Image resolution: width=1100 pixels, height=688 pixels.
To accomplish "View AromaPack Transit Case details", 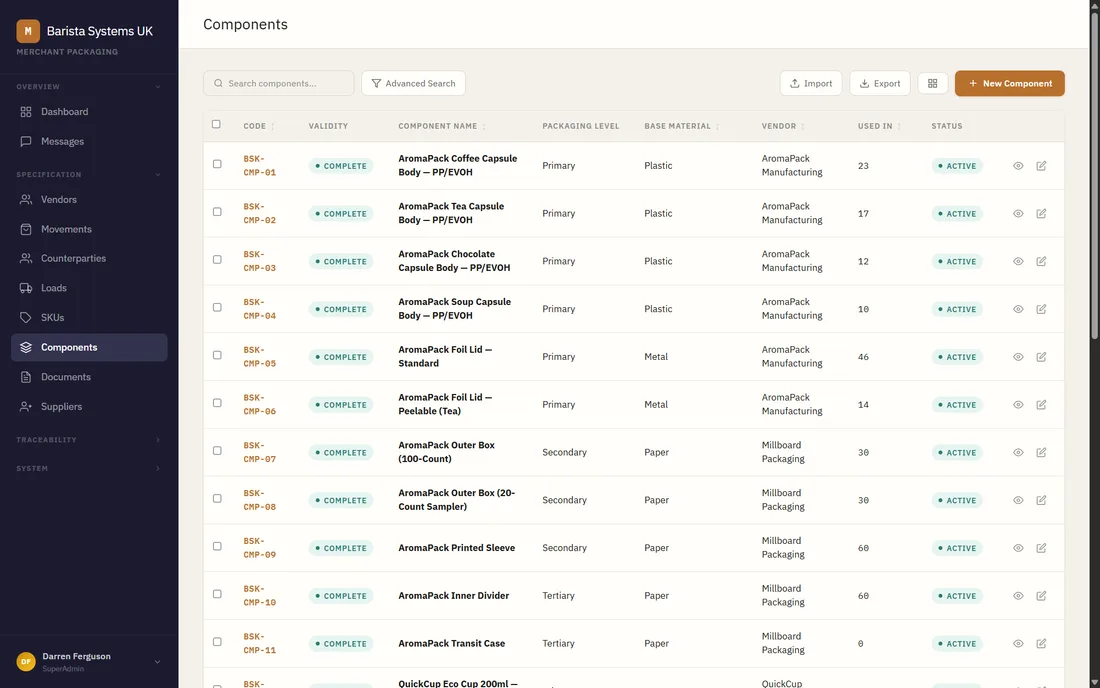I will 1018,643.
